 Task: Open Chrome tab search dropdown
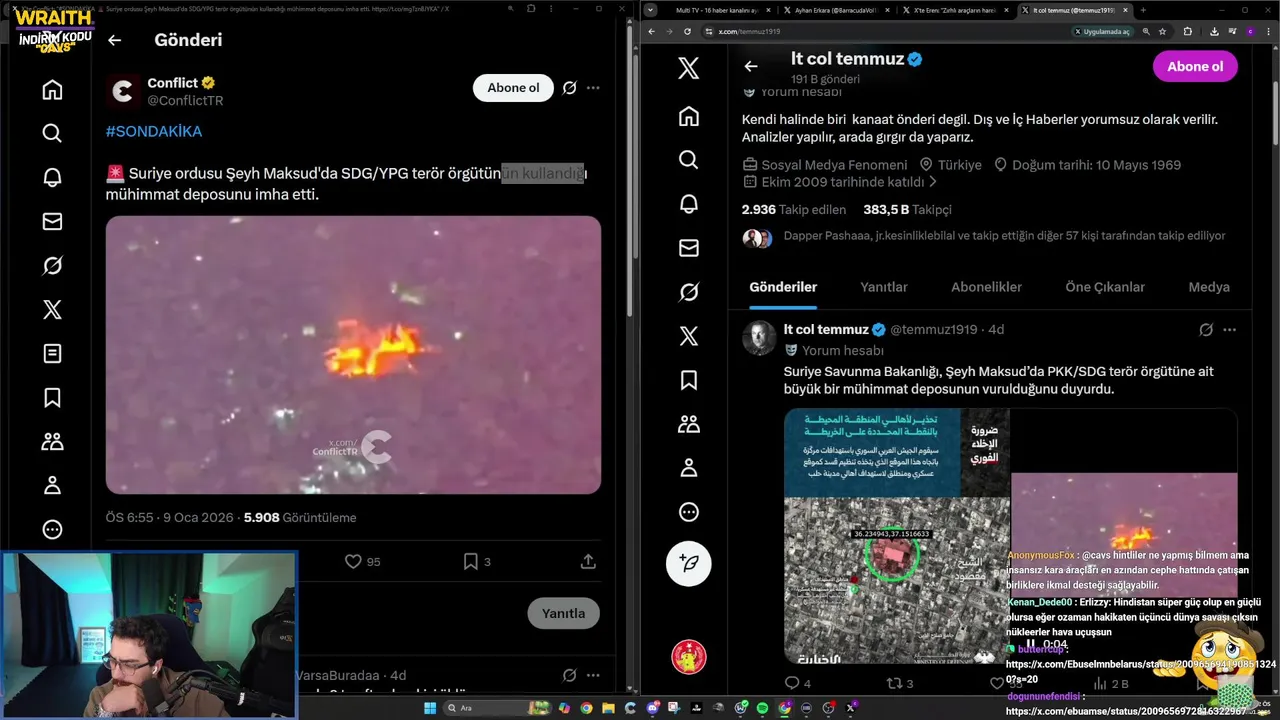click(x=651, y=10)
